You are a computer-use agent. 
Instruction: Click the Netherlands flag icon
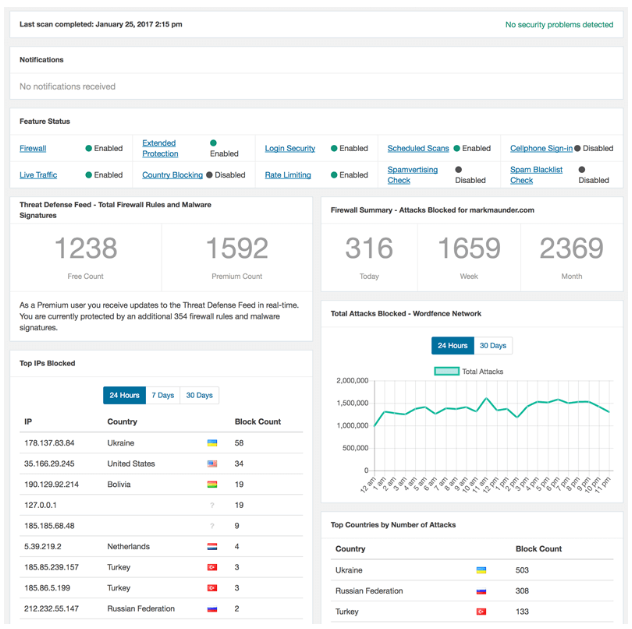coord(212,547)
